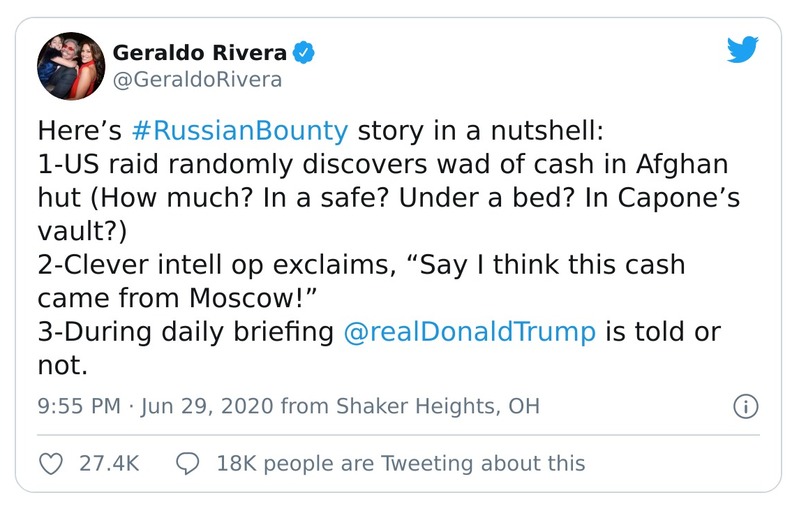Viewport: 799px width, 509px height.
Task: Open "18K people are Tweeting about this"
Action: coord(400,463)
